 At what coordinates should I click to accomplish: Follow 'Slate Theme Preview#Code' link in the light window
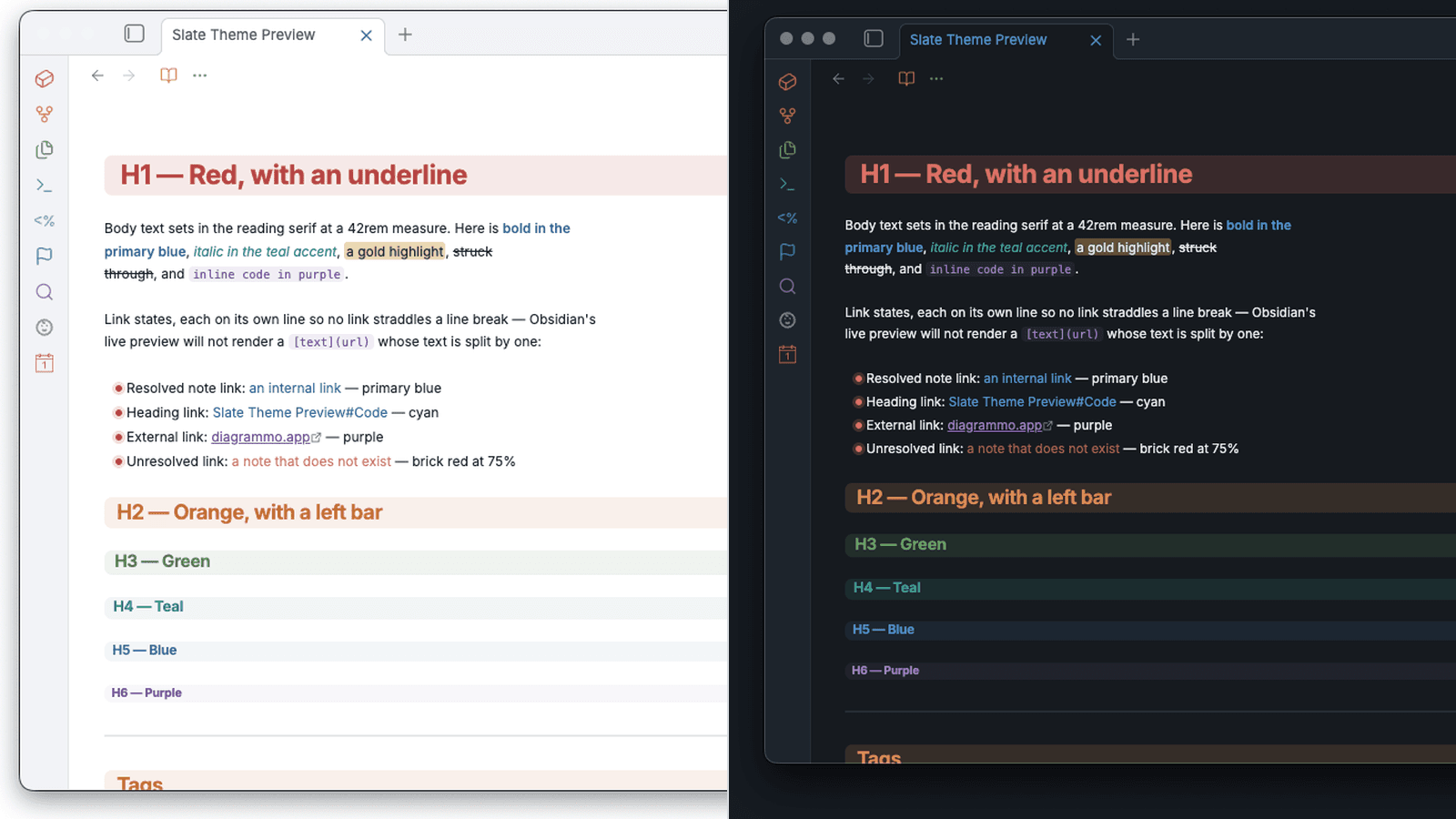pos(300,413)
